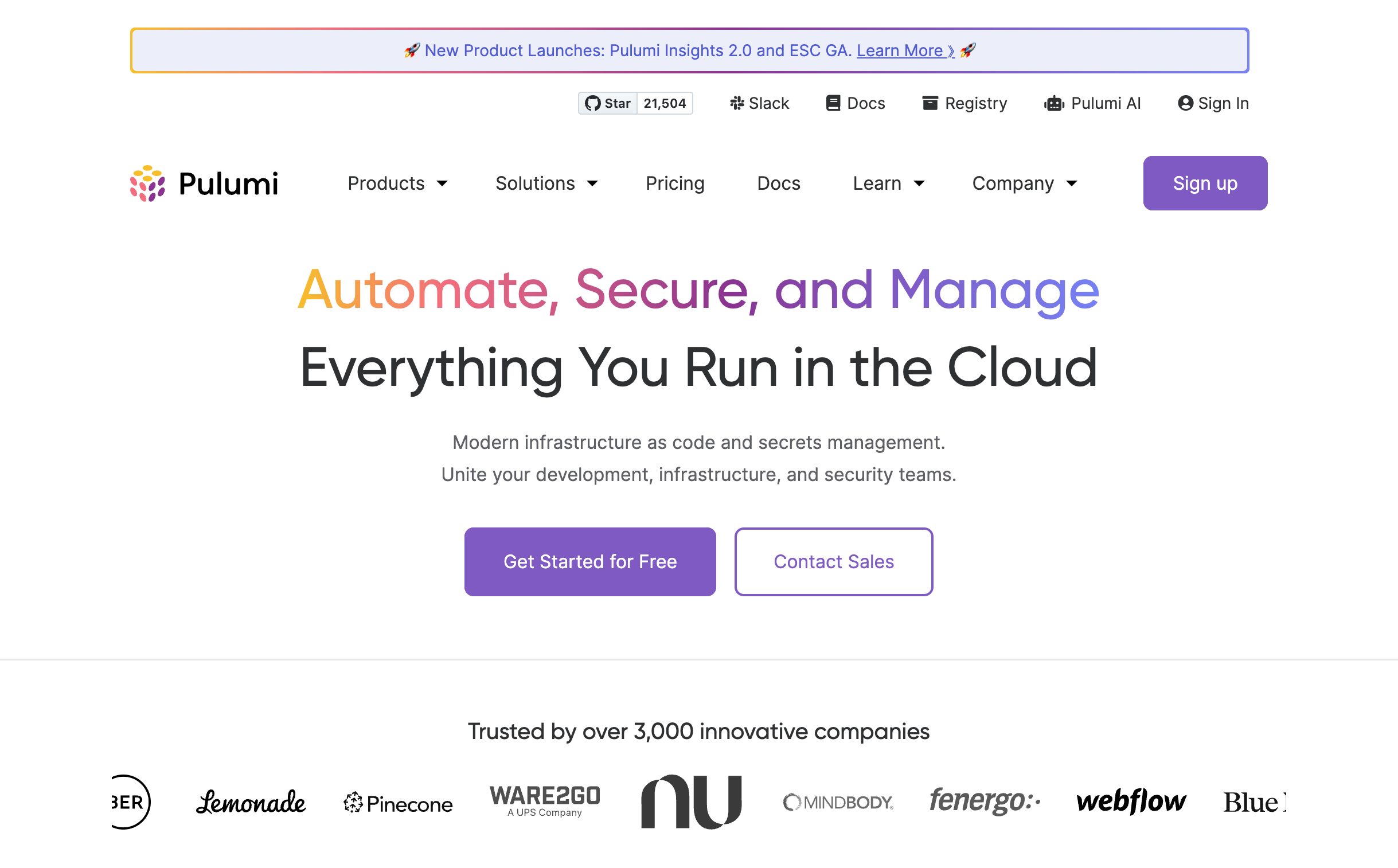
Task: Click the rocket emoji after Learn More
Action: pyautogui.click(x=967, y=50)
